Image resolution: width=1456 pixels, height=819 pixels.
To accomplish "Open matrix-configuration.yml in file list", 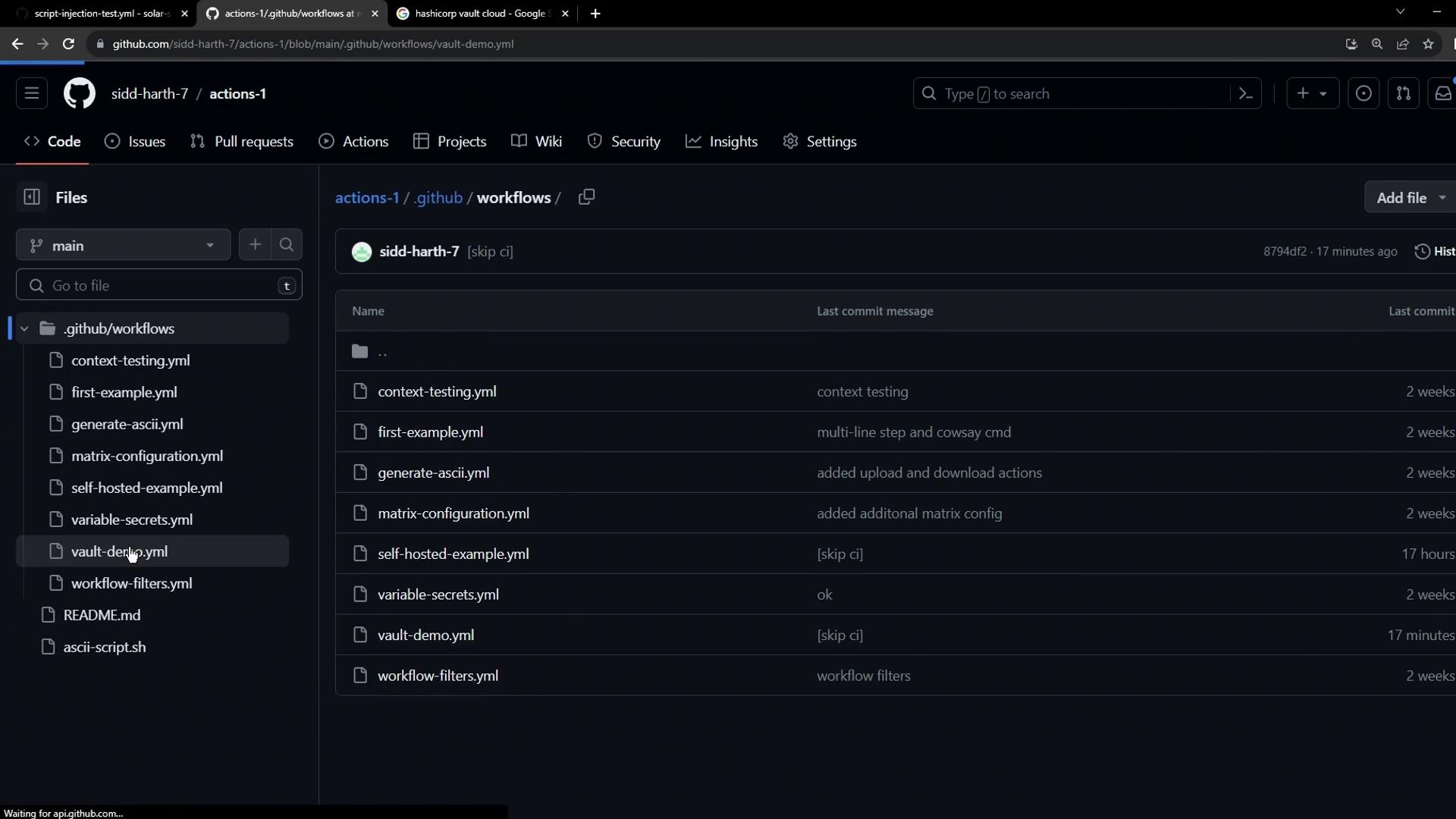I will coord(453,513).
